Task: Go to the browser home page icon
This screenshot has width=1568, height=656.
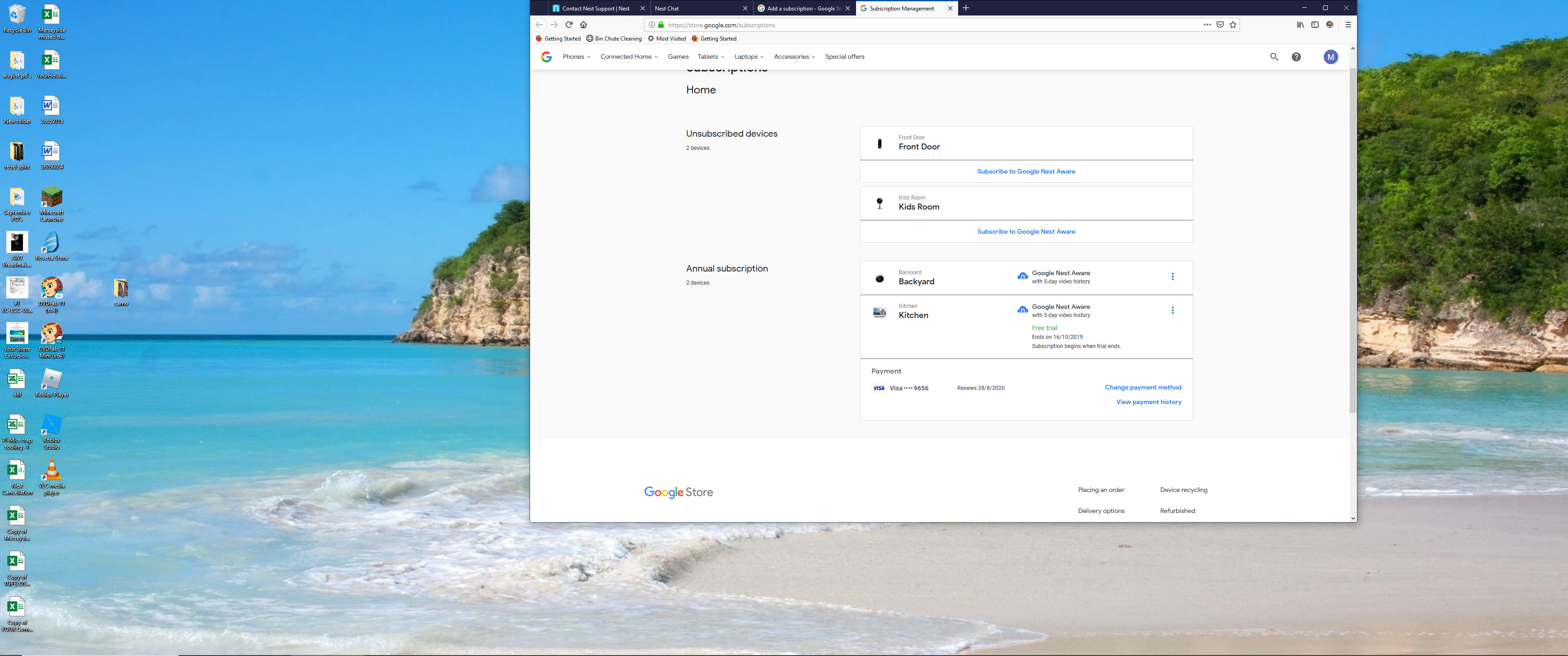Action: pos(583,25)
